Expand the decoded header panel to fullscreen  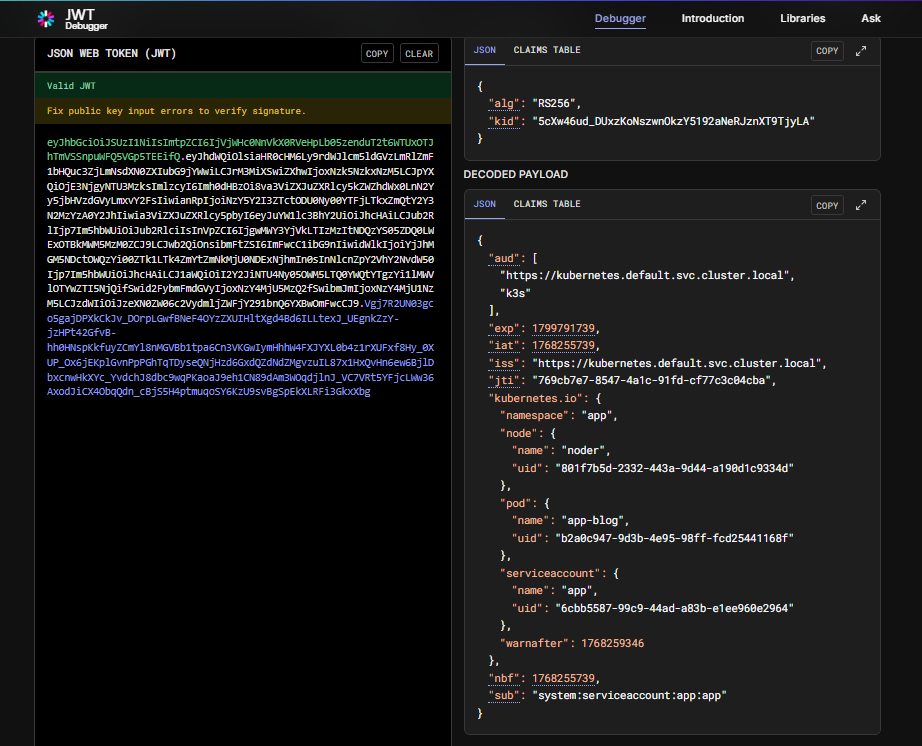[x=861, y=50]
